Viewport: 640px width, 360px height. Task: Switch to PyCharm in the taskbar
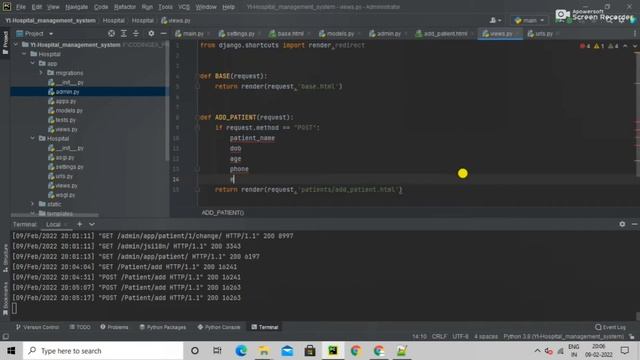click(x=333, y=351)
